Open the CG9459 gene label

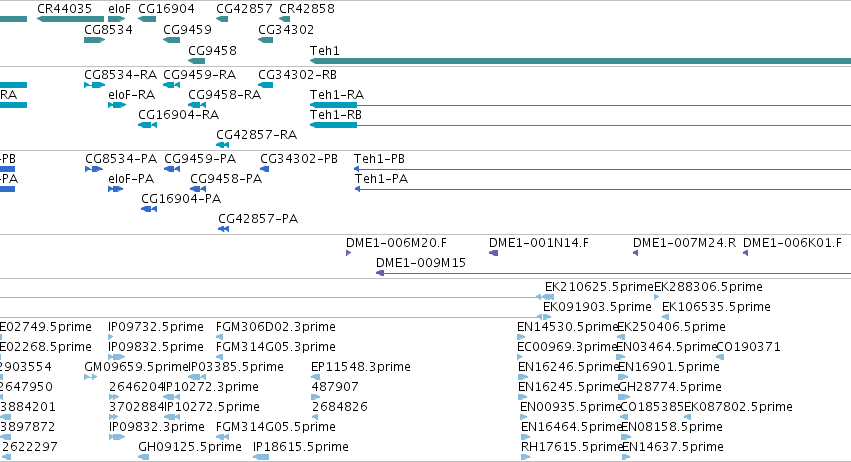click(187, 29)
